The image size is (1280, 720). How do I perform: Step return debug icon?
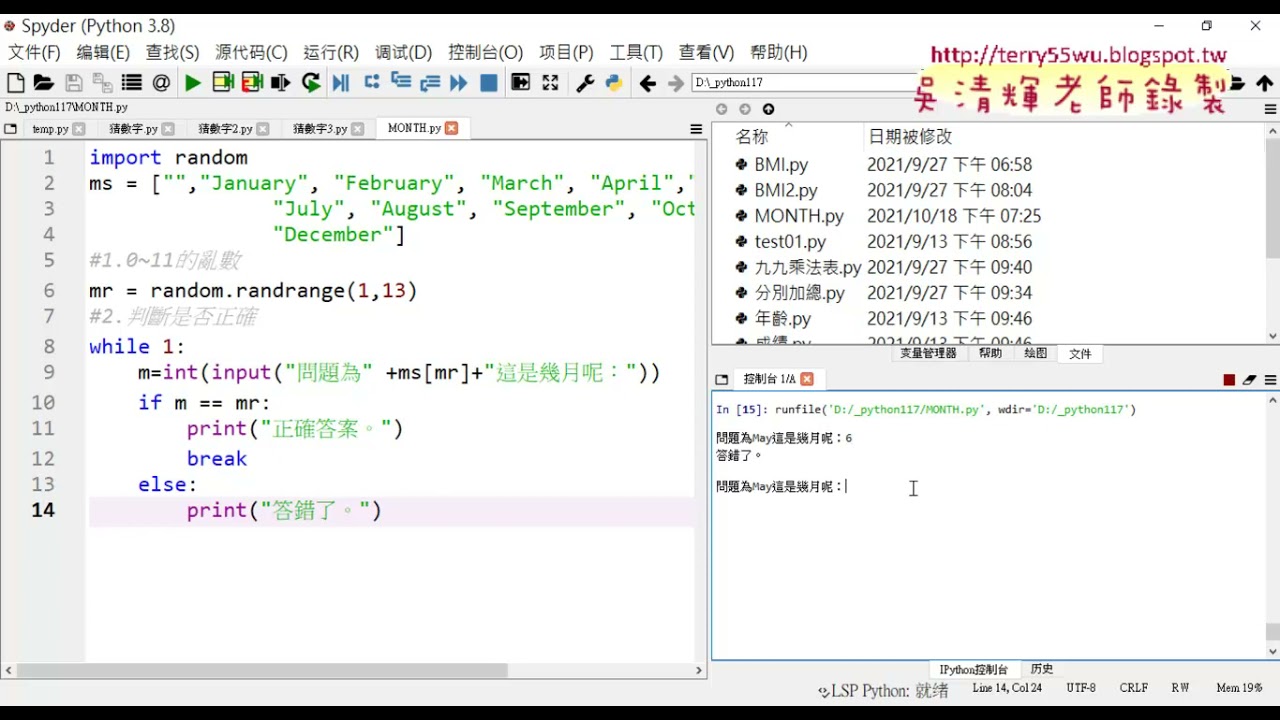coord(430,83)
